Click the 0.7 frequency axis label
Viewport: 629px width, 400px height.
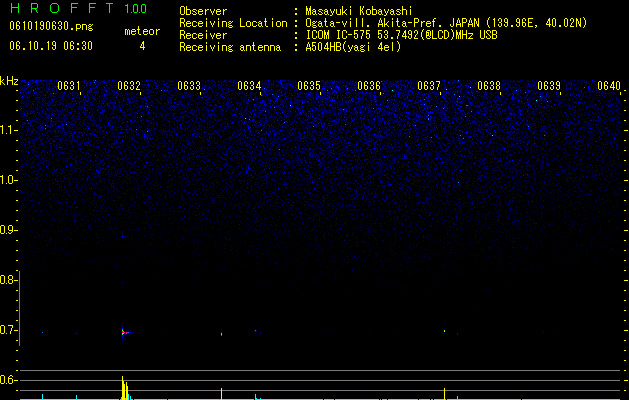[8, 330]
